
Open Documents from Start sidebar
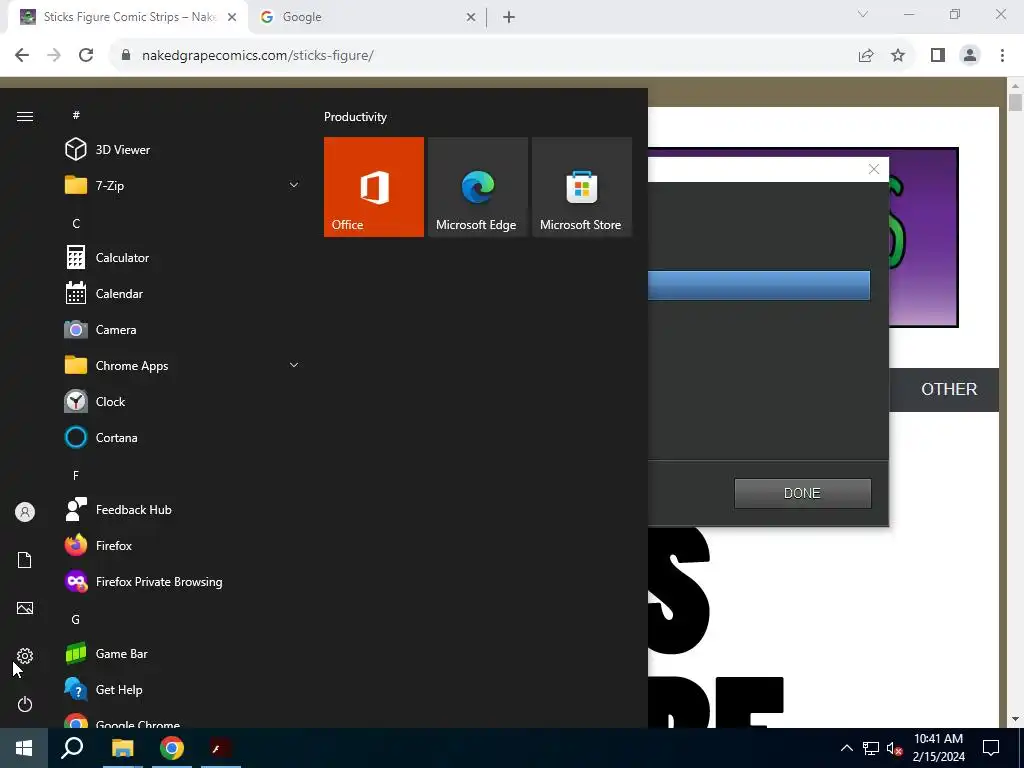(25, 560)
